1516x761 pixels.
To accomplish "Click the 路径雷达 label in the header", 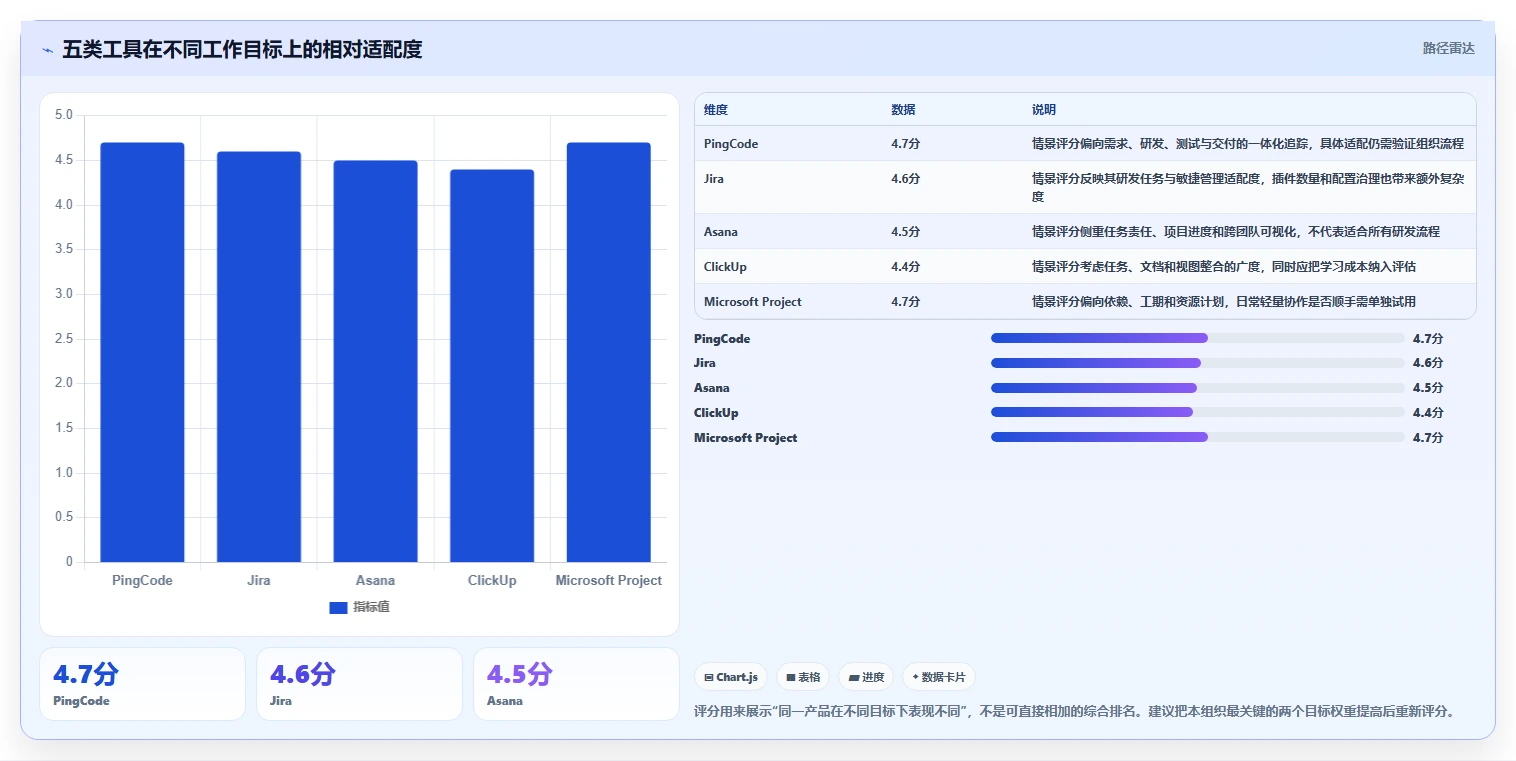I will click(x=1448, y=48).
